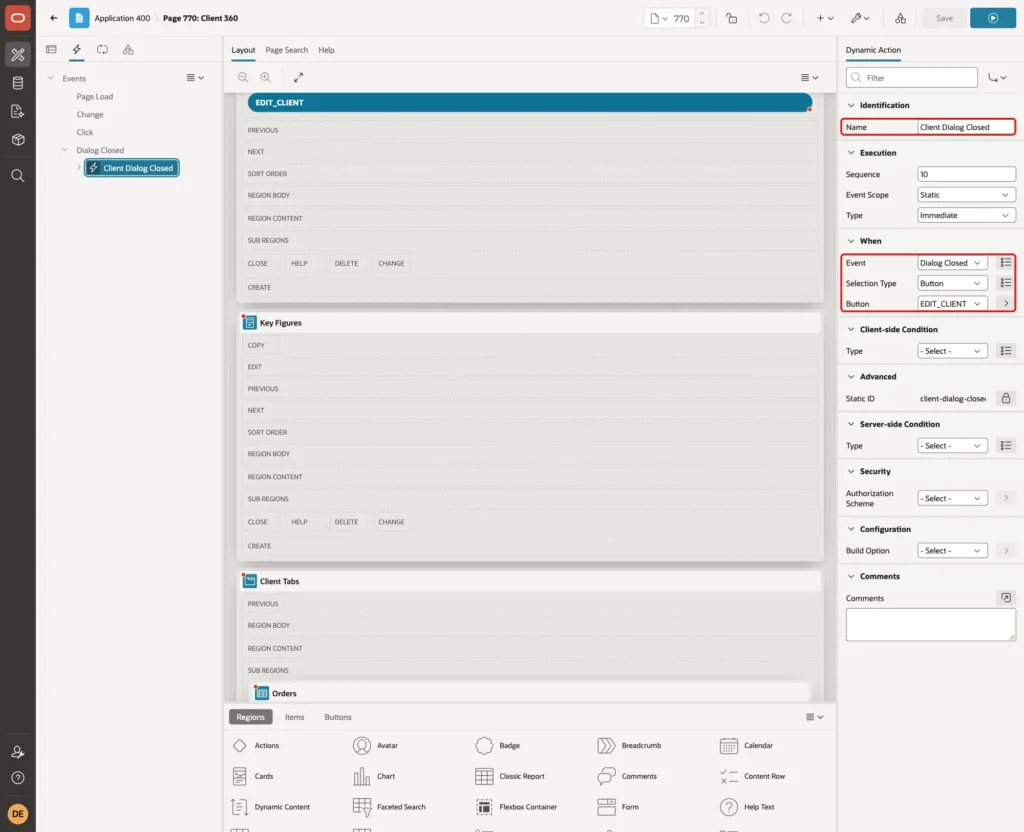Select the Buttons gallery tab
Viewport: 1024px width, 832px height.
(338, 717)
